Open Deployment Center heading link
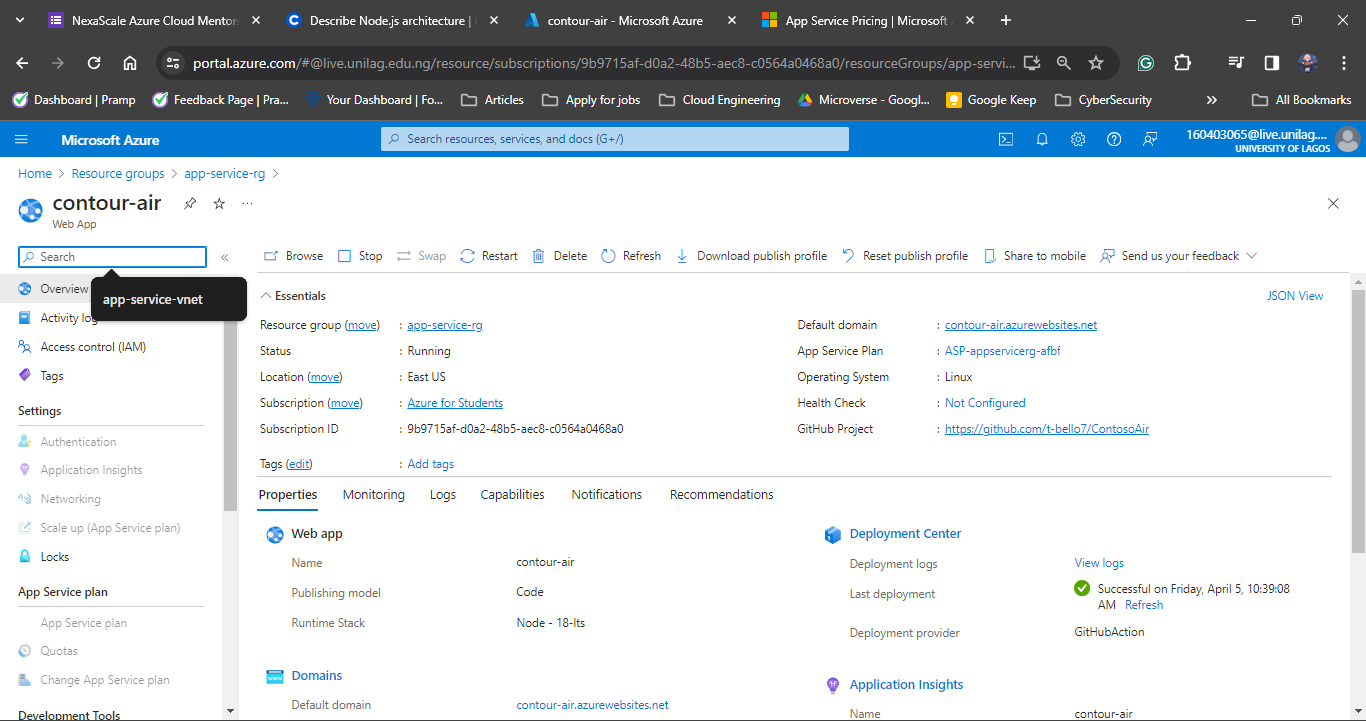Screen dimensions: 1366x721 905,534
